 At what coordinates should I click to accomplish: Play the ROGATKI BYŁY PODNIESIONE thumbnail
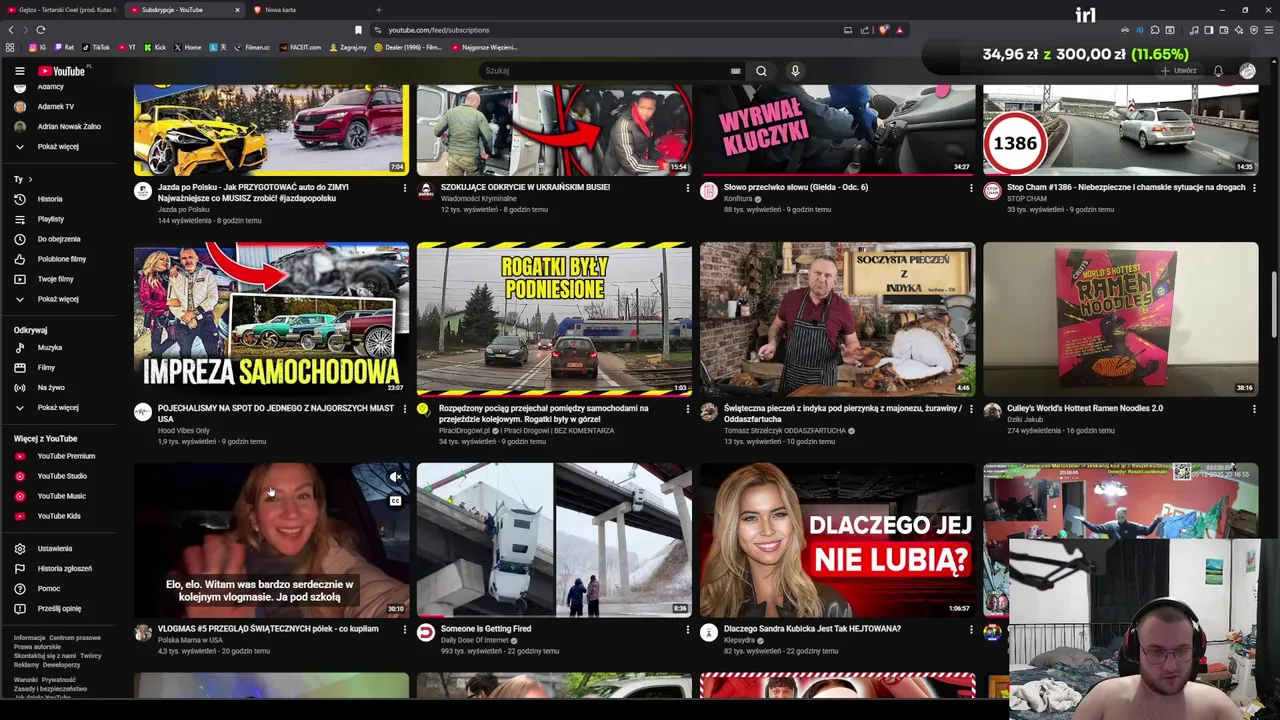pos(554,319)
